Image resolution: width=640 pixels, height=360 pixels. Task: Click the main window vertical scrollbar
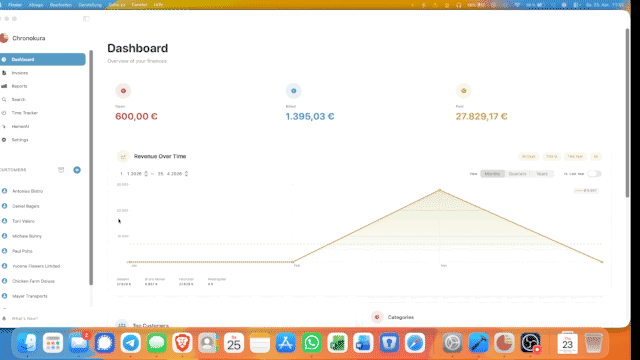[627, 113]
